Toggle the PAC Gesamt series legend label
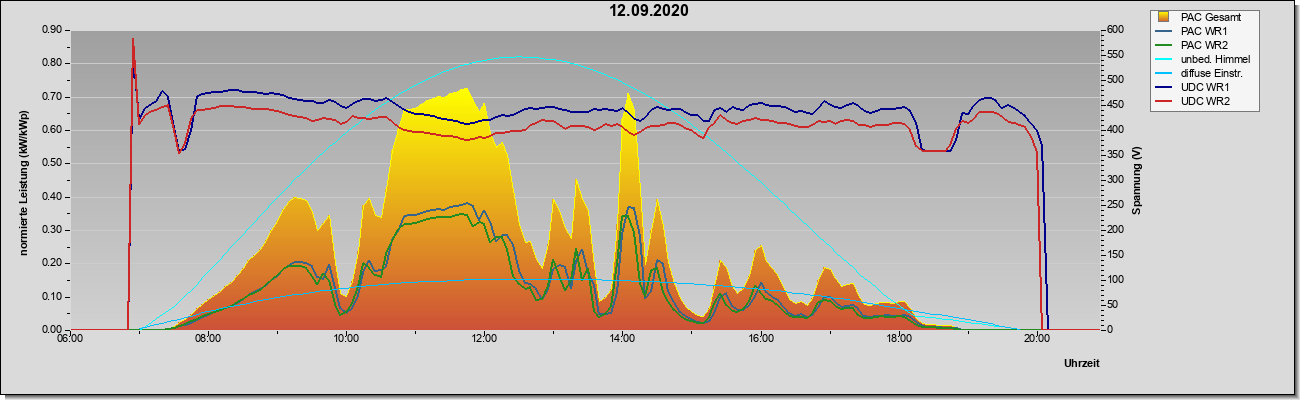The height and width of the screenshot is (400, 1300). tap(1212, 17)
